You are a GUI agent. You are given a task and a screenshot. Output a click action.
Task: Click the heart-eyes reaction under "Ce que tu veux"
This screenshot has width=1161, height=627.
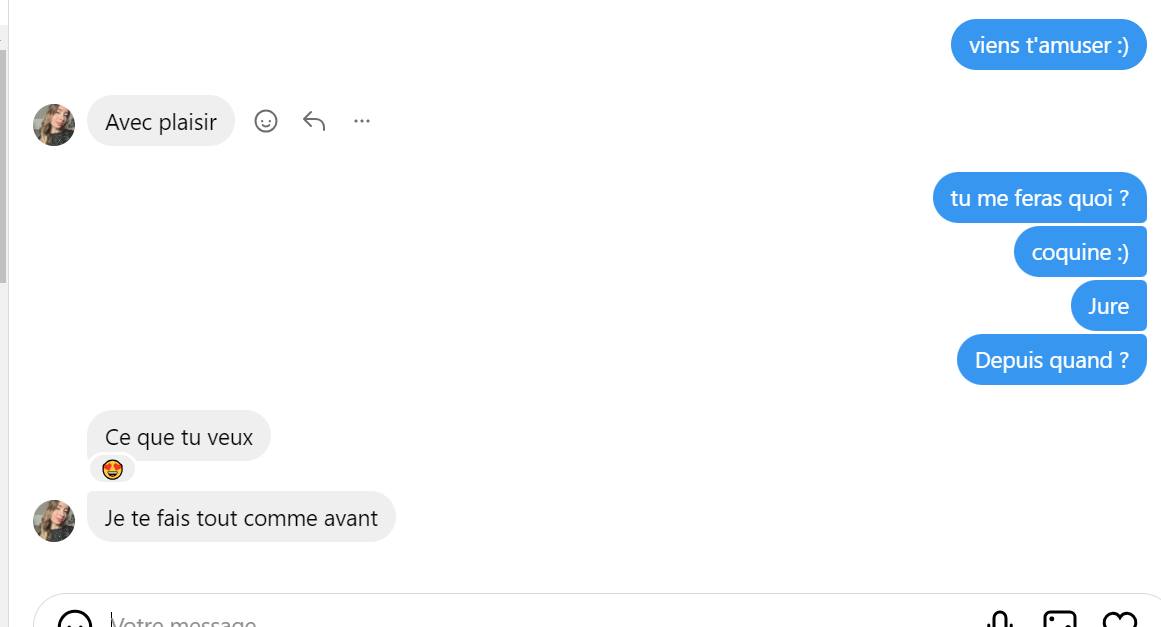[x=112, y=469]
